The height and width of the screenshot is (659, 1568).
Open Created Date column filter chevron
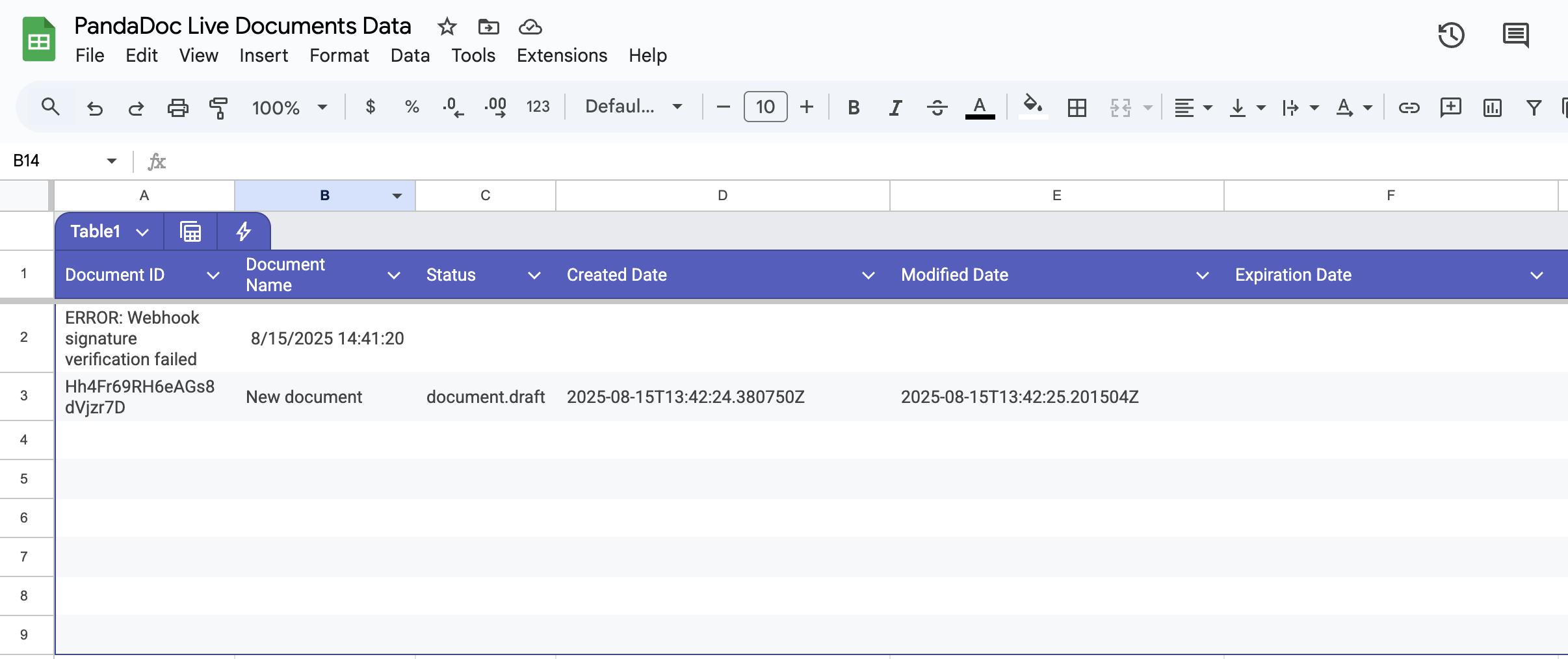coord(868,276)
